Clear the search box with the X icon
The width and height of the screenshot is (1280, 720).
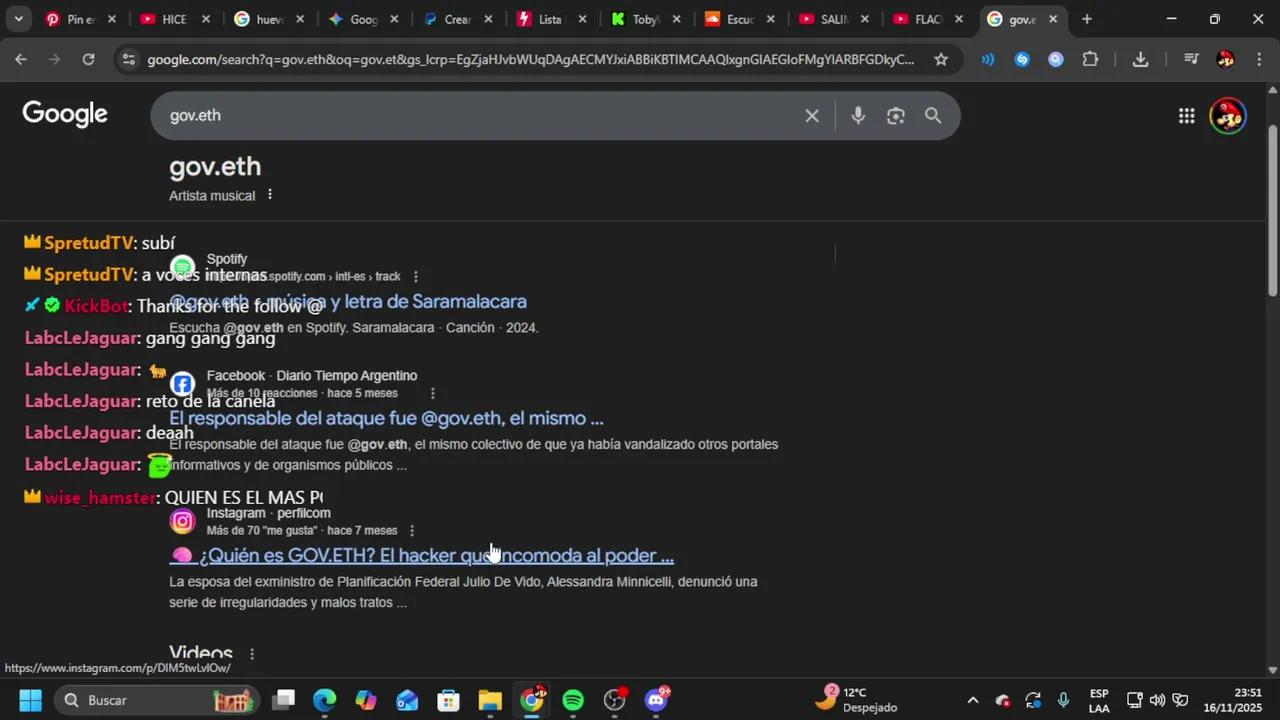pyautogui.click(x=812, y=116)
